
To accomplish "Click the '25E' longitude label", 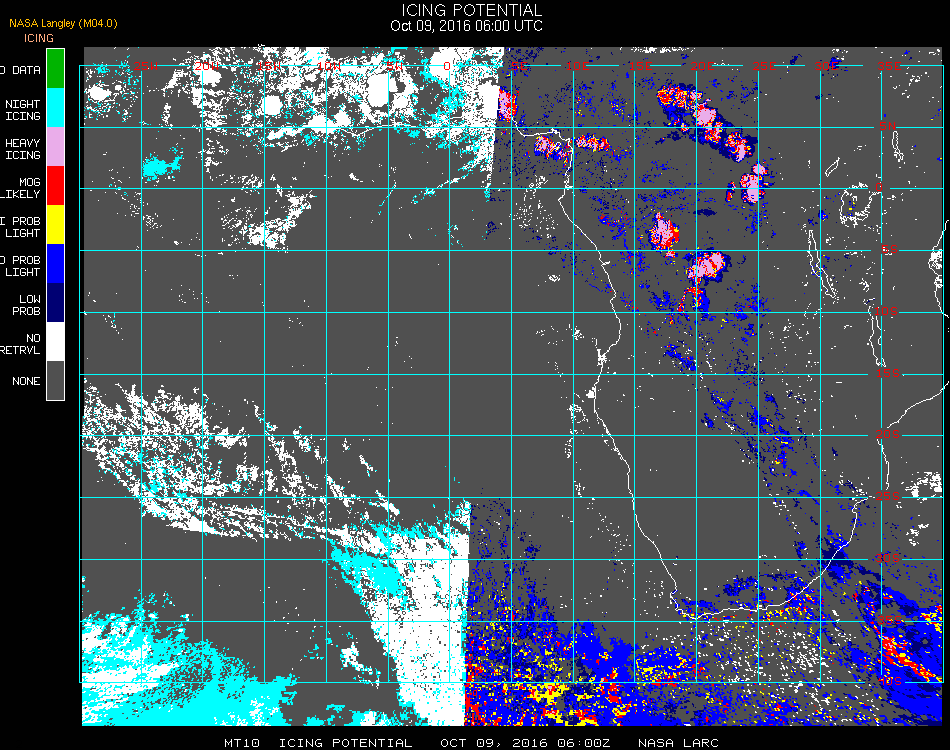I will pos(764,65).
